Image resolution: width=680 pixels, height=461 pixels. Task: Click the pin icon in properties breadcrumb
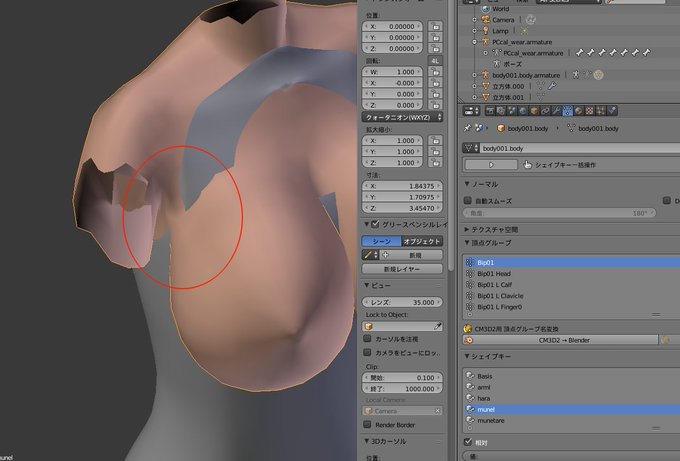tap(468, 128)
